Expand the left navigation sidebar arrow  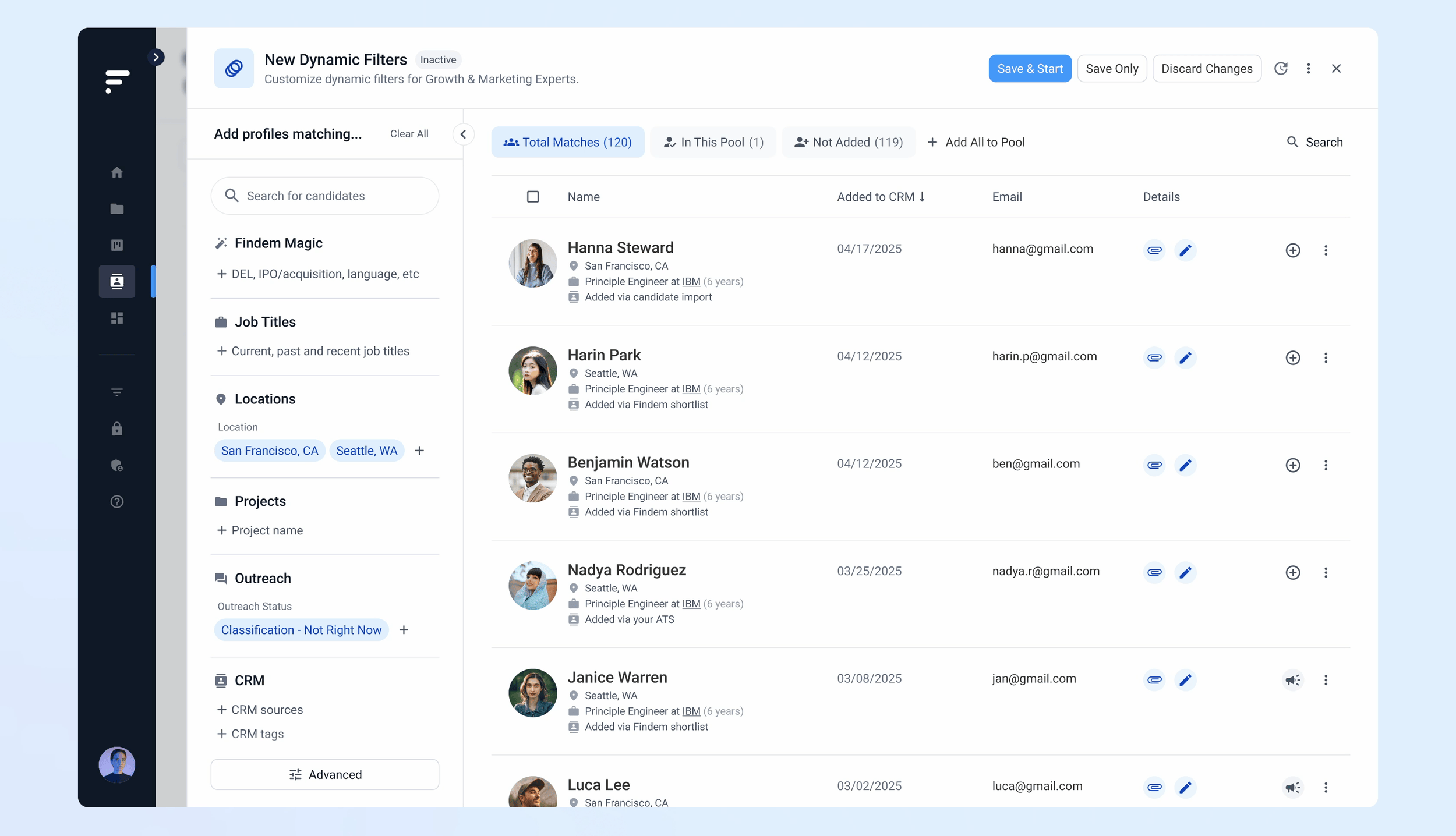coord(156,57)
